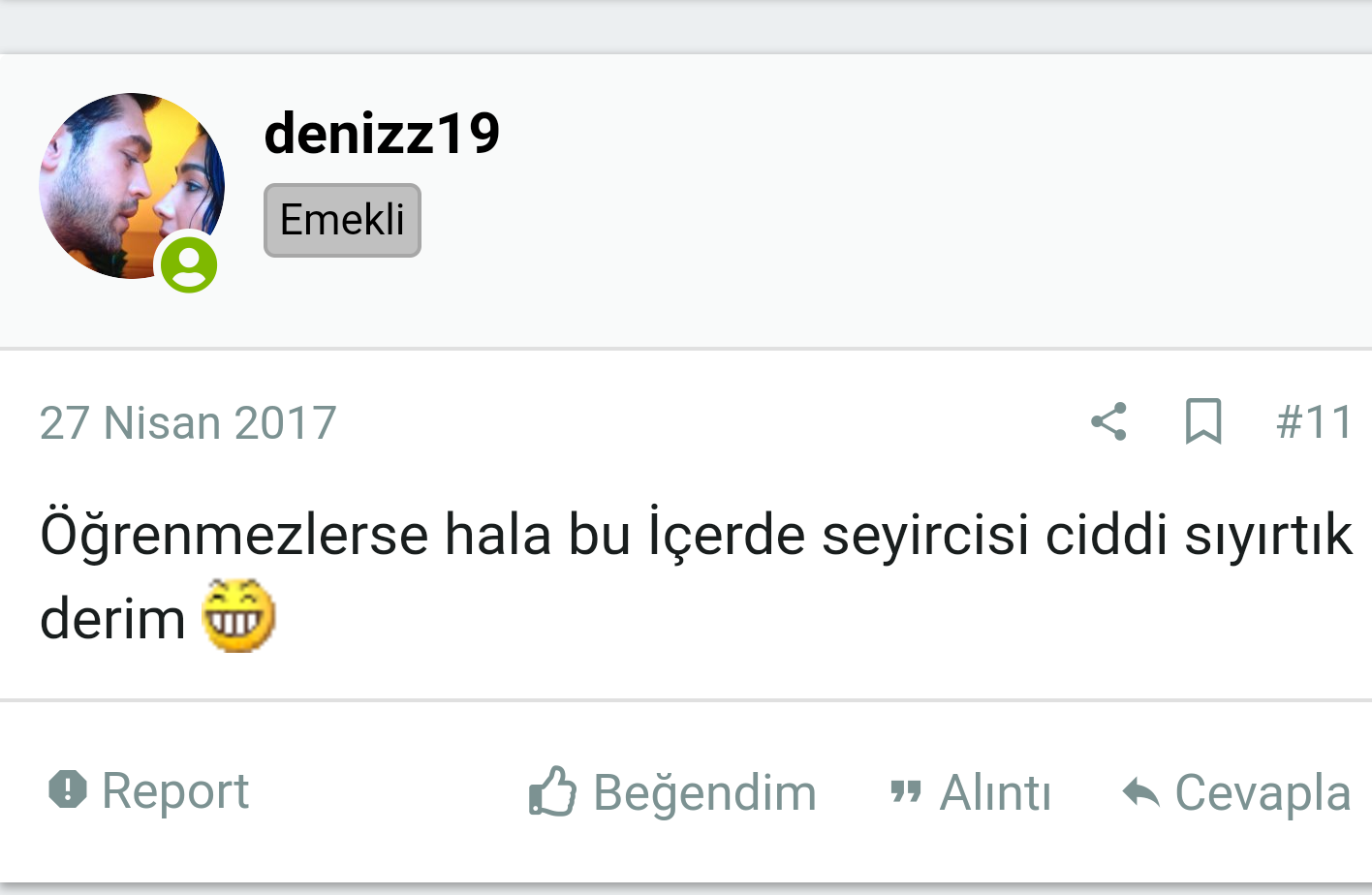
Task: Click the share icon on the post
Action: click(x=1108, y=422)
